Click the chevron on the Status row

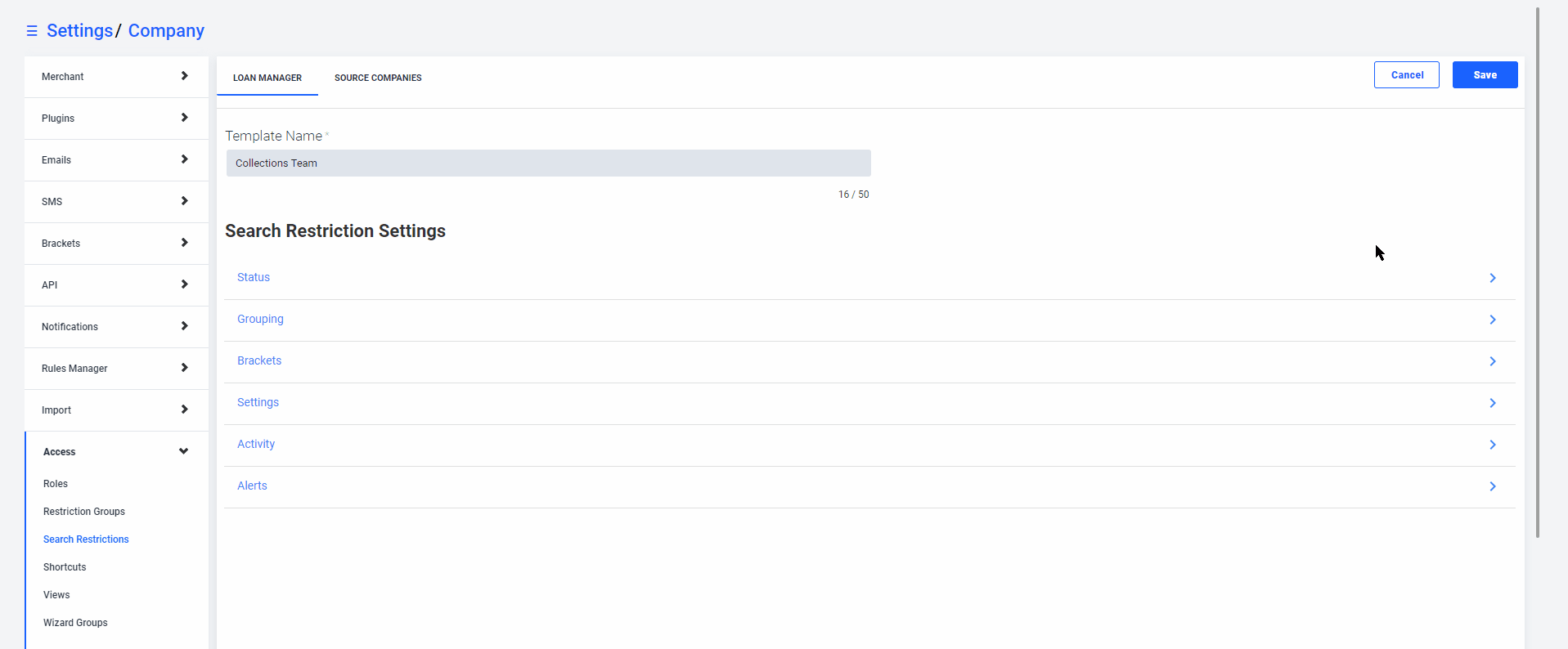[x=1493, y=278]
